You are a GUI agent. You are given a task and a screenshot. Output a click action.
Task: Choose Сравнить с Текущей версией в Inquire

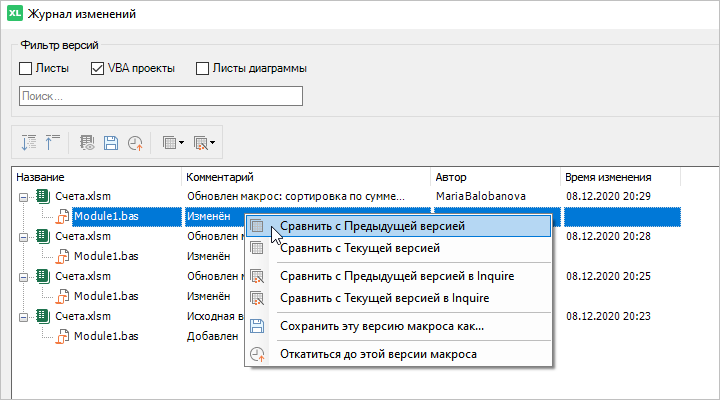pyautogui.click(x=399, y=298)
